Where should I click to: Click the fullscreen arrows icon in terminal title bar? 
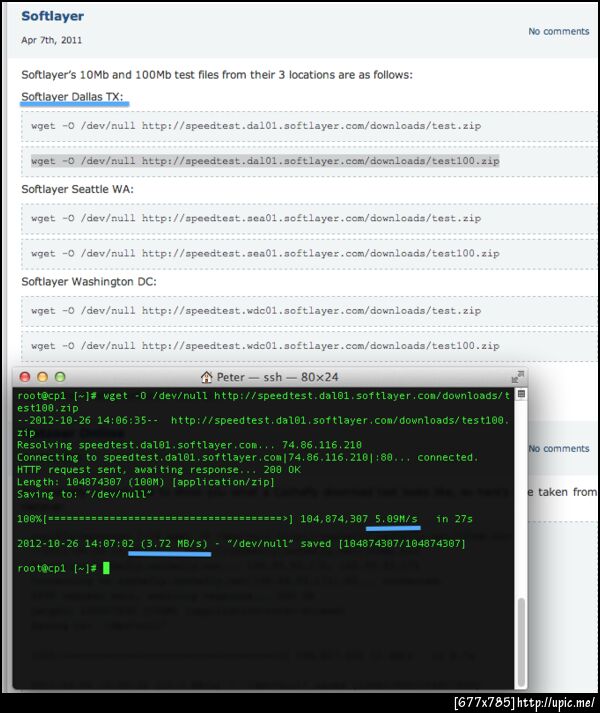pos(518,377)
